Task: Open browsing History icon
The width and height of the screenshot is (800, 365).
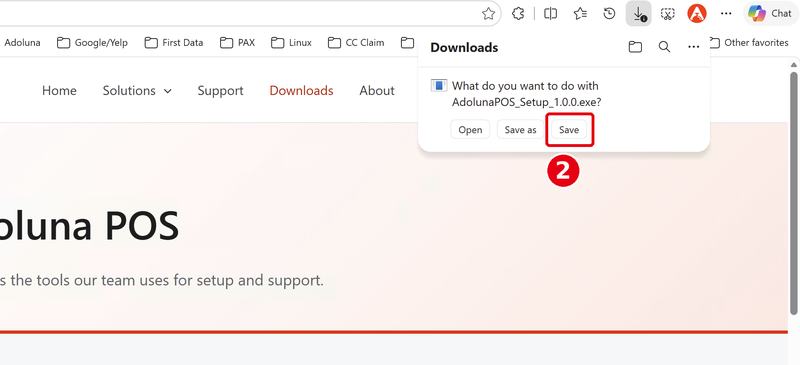Action: [x=609, y=14]
